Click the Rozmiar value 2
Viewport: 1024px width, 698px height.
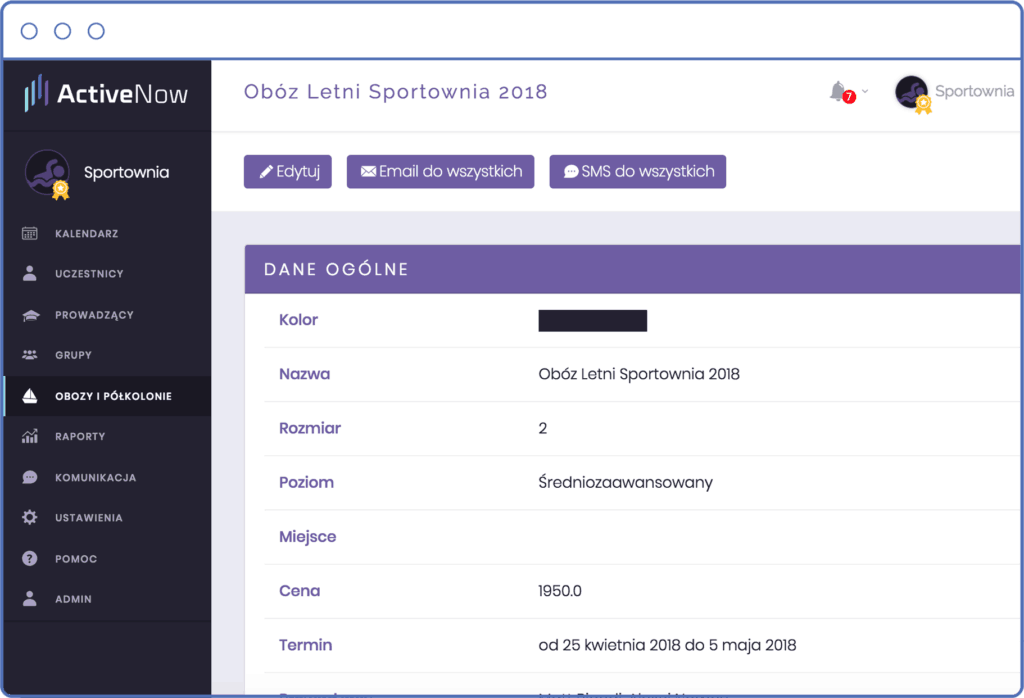click(x=543, y=428)
